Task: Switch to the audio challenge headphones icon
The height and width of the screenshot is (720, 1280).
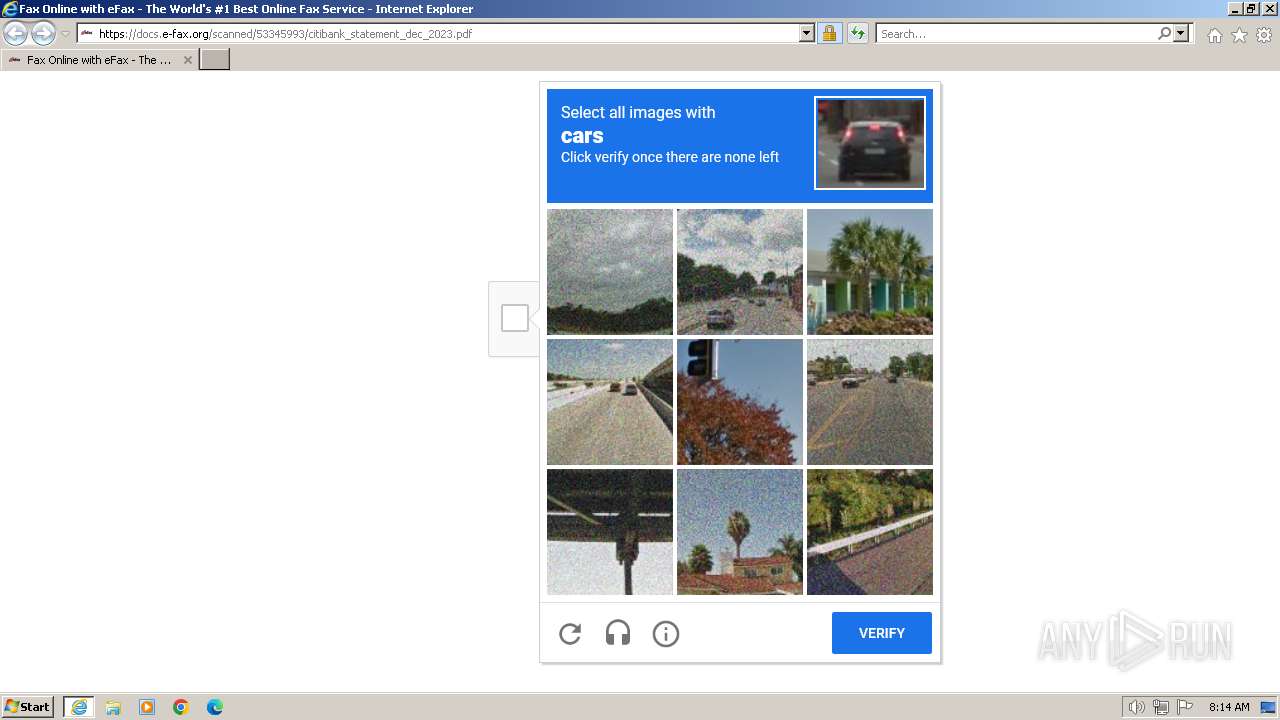Action: [618, 633]
